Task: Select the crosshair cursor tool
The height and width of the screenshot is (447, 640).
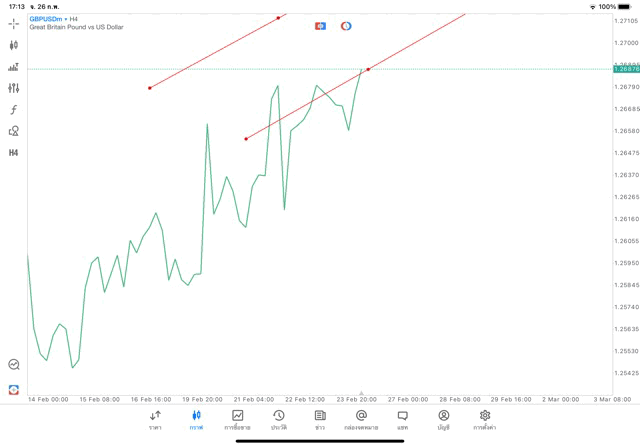Action: [14, 23]
